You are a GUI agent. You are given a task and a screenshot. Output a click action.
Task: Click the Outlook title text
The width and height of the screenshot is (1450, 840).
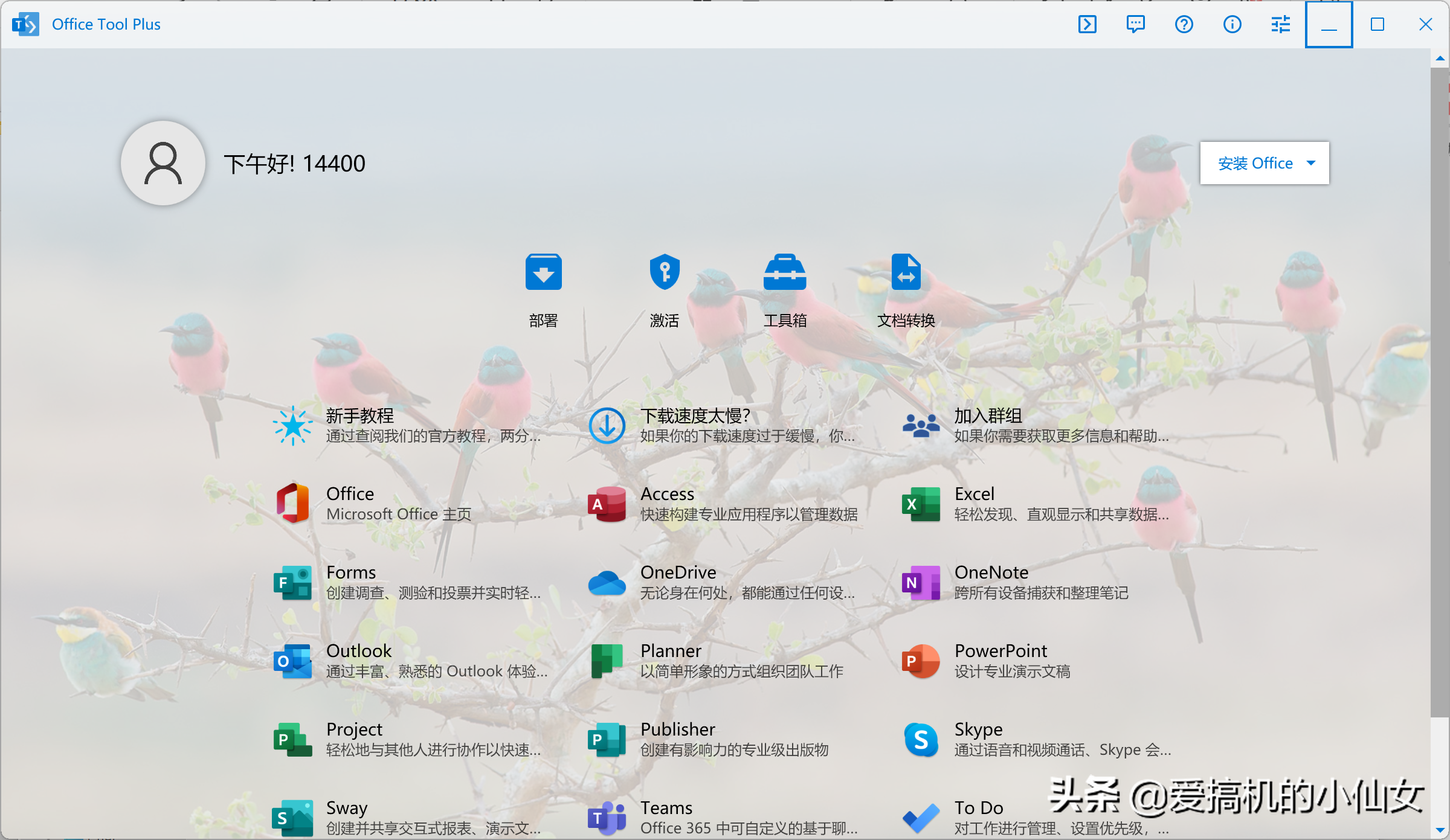[x=359, y=651]
